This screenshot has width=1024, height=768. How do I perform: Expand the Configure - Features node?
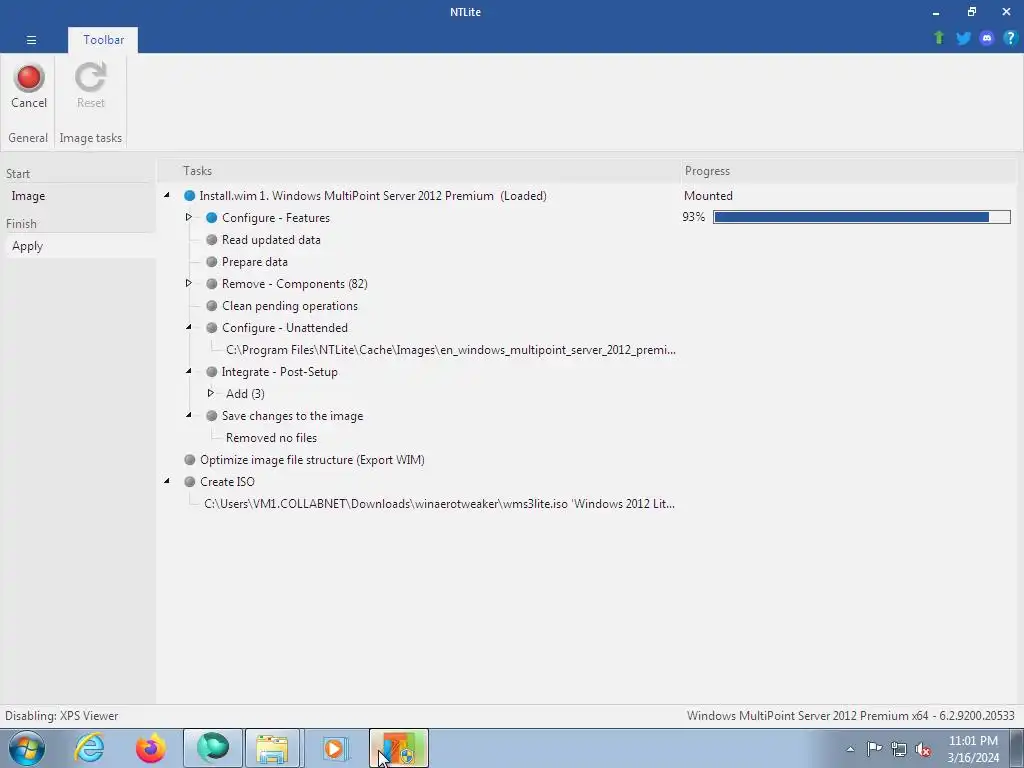pyautogui.click(x=189, y=217)
